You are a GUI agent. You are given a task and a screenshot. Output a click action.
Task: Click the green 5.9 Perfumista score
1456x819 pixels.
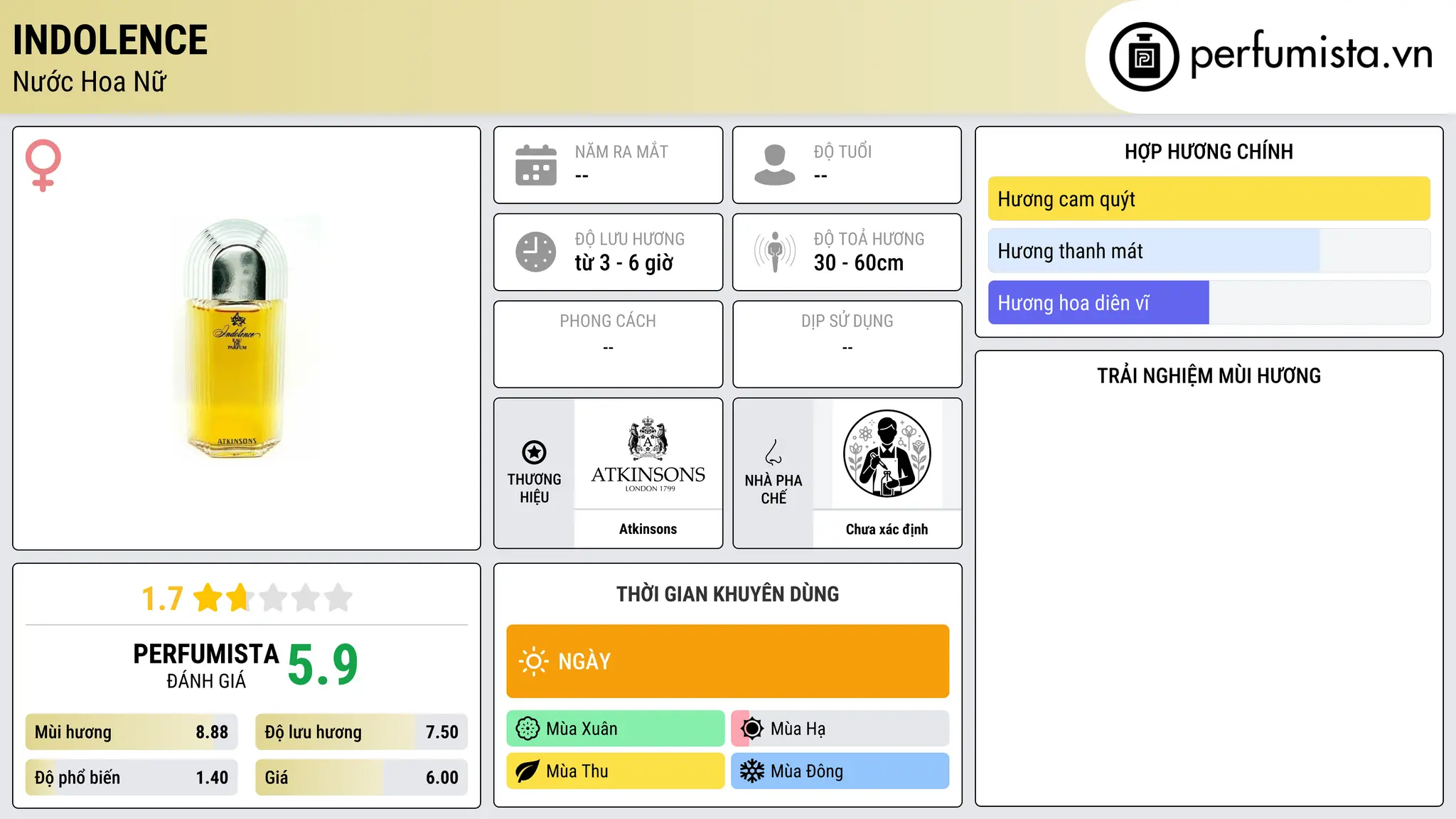[323, 665]
